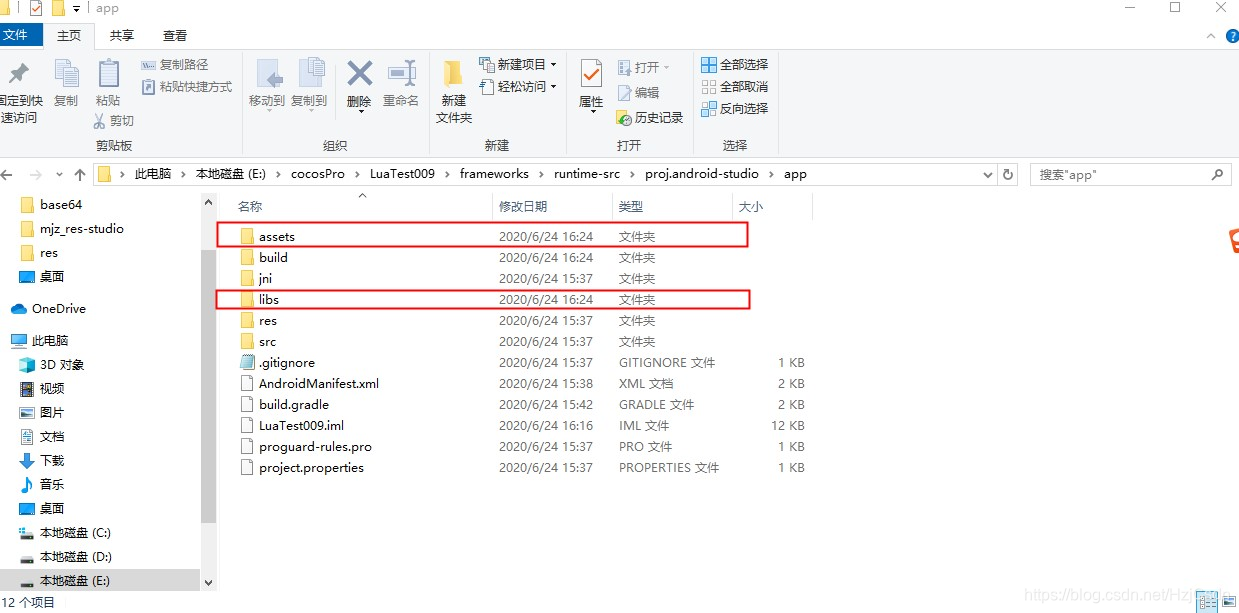
Task: Switch to the View ribbon tab
Action: click(x=175, y=35)
